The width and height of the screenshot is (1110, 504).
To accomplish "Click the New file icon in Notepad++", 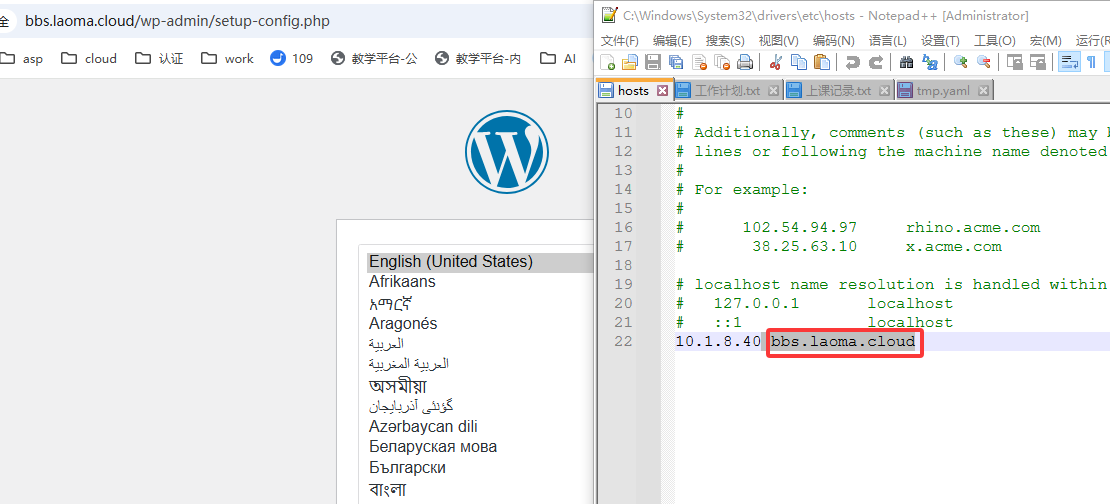I will (607, 62).
